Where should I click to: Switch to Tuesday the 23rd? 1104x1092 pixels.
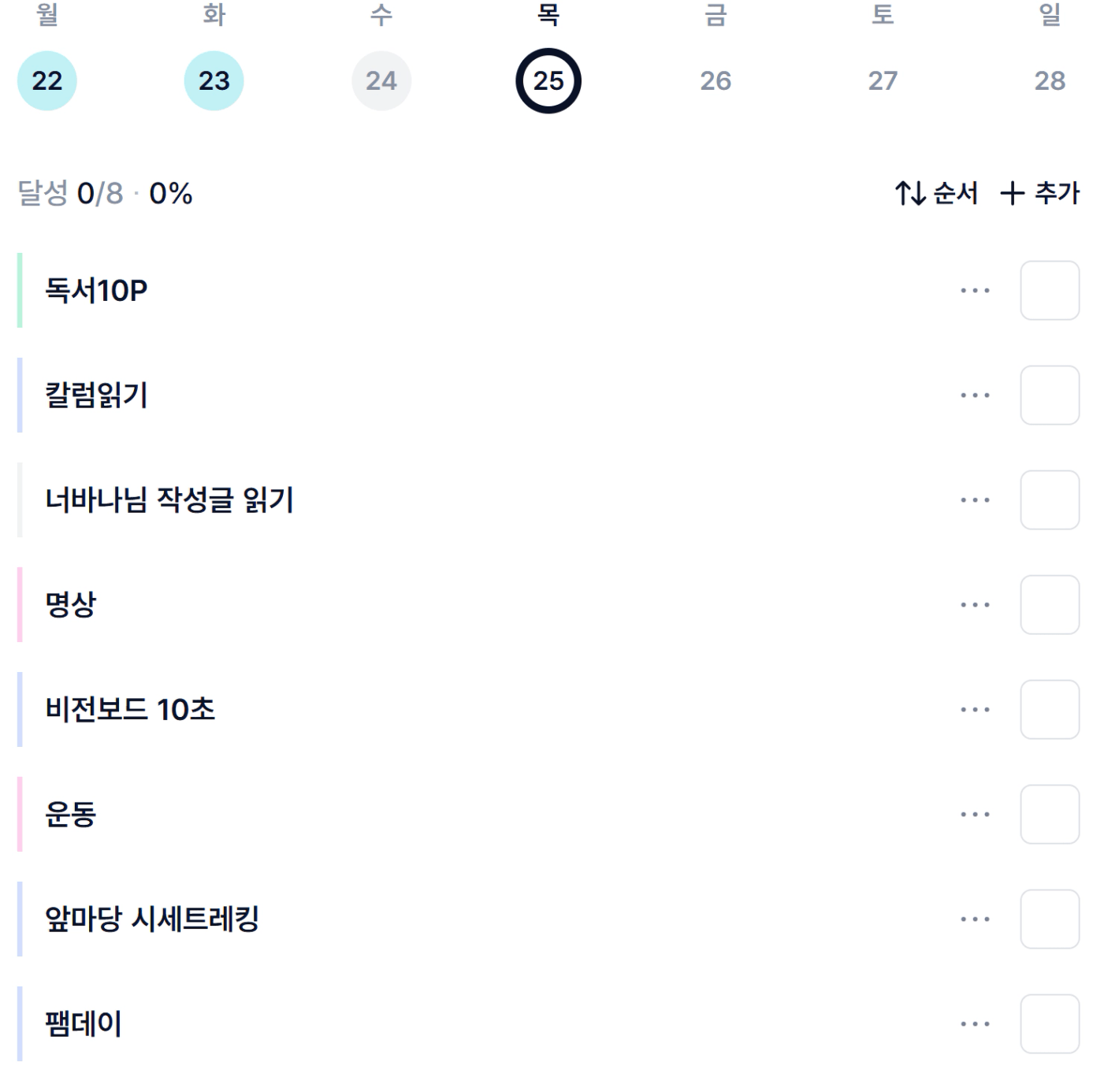pos(214,80)
